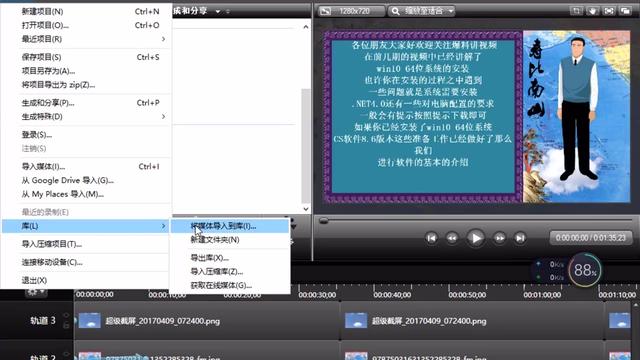Click scroll down arrow in clip bin

[x=306, y=209]
